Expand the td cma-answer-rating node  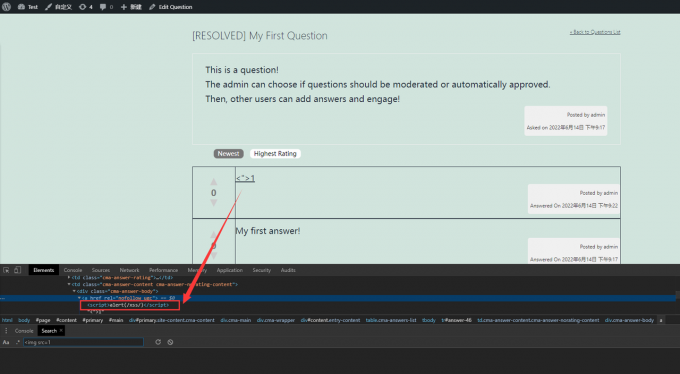[69, 277]
